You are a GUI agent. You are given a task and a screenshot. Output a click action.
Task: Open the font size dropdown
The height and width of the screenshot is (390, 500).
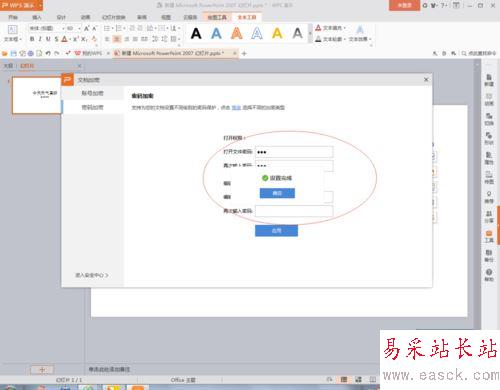[x=79, y=29]
